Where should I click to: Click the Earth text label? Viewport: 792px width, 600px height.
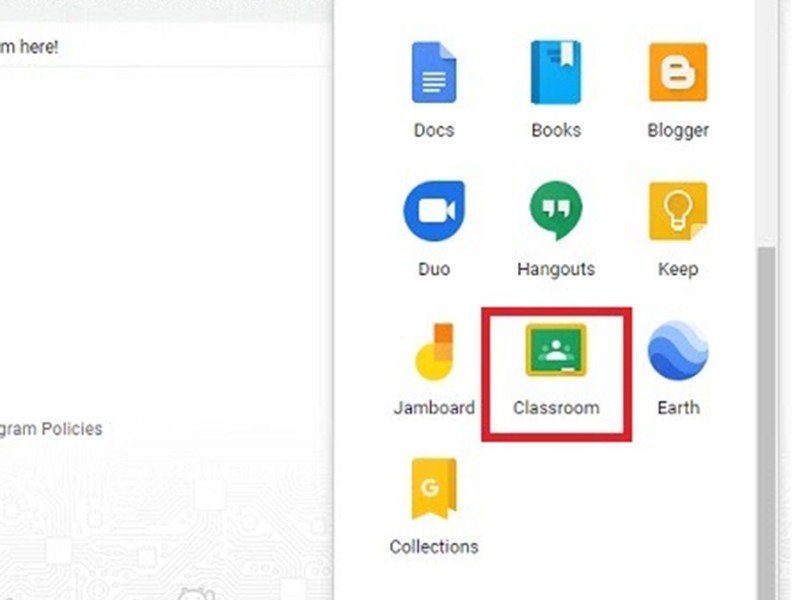tap(678, 408)
